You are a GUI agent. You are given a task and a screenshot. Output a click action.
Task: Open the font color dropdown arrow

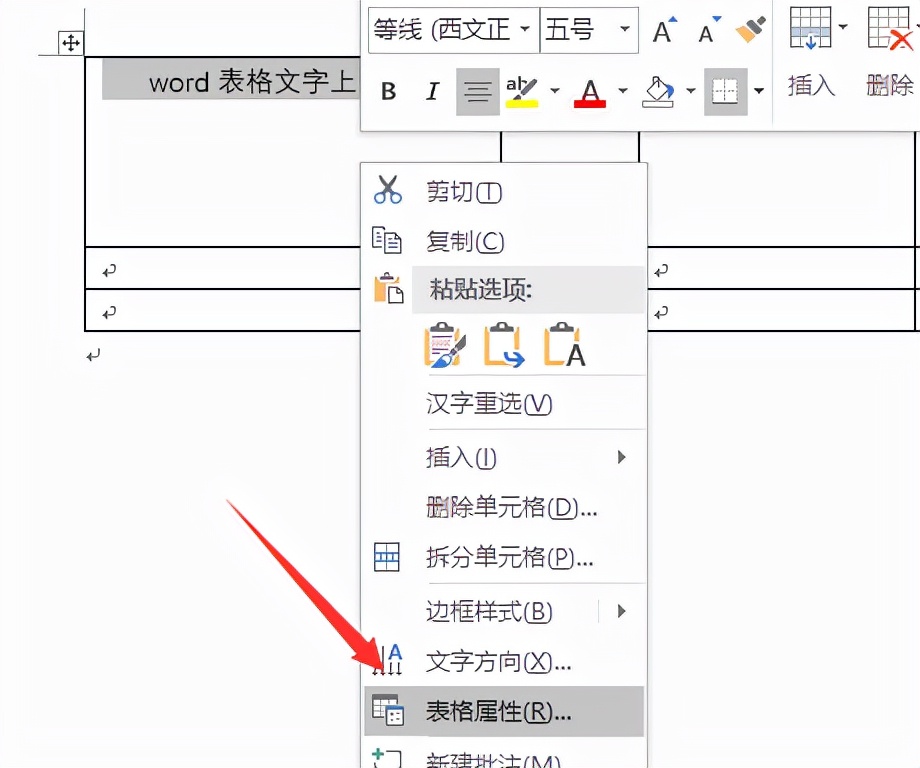[x=621, y=91]
